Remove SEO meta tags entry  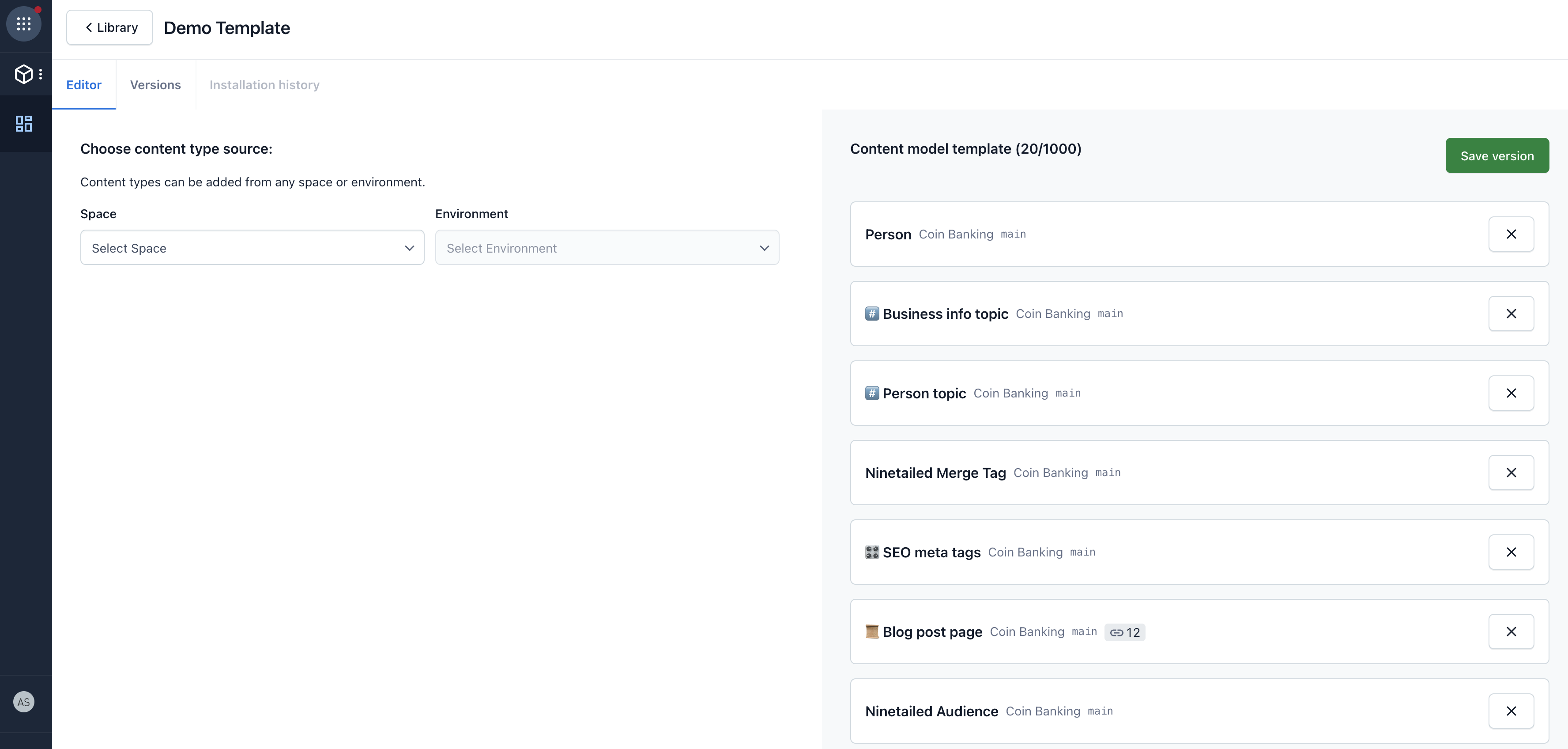point(1511,552)
